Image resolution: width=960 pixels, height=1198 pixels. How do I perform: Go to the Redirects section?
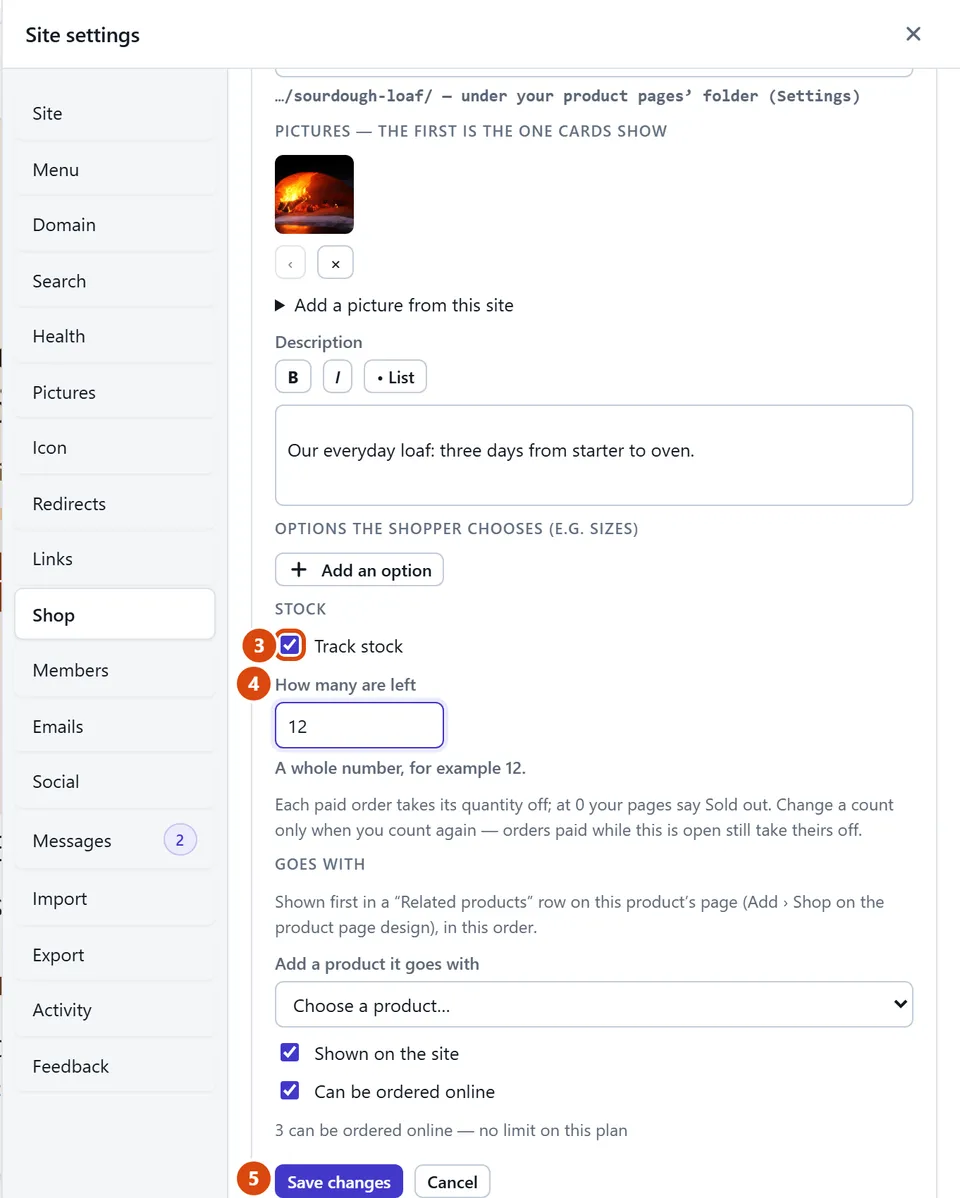tap(115, 504)
